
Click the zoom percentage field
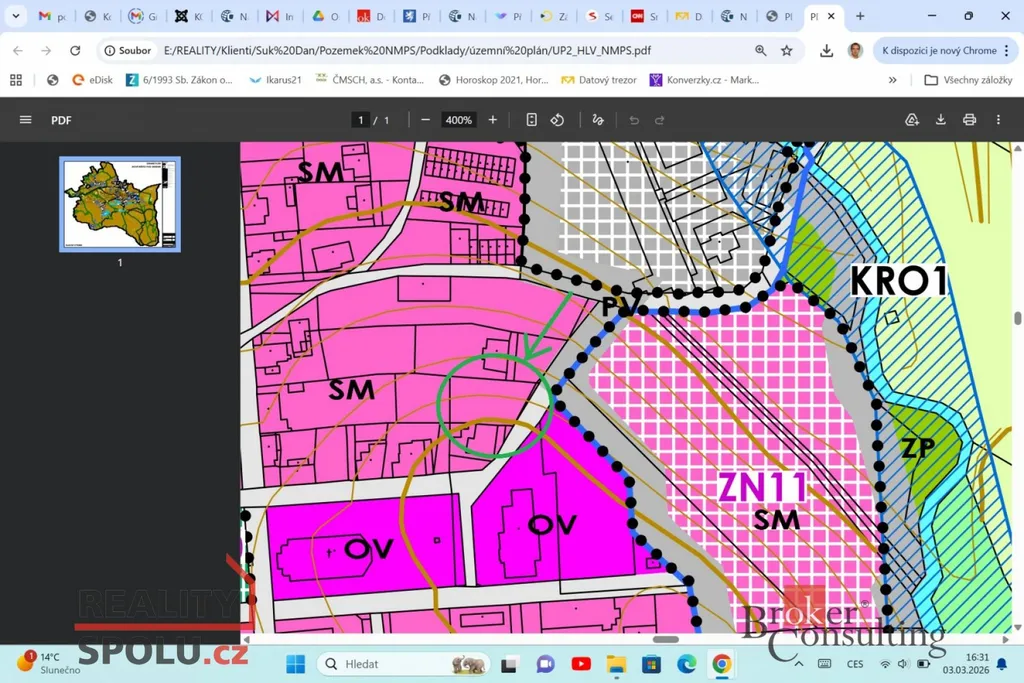click(459, 120)
